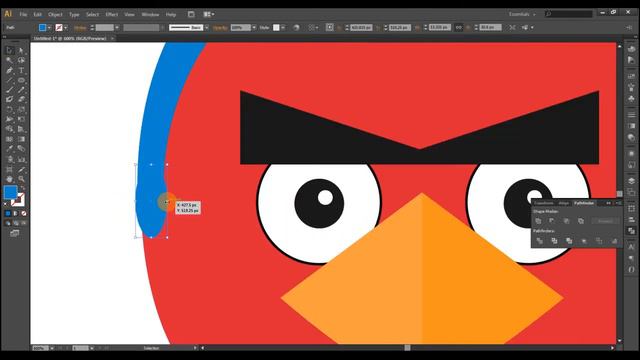Viewport: 640px width, 360px height.
Task: Open the Window menu
Action: tap(150, 14)
